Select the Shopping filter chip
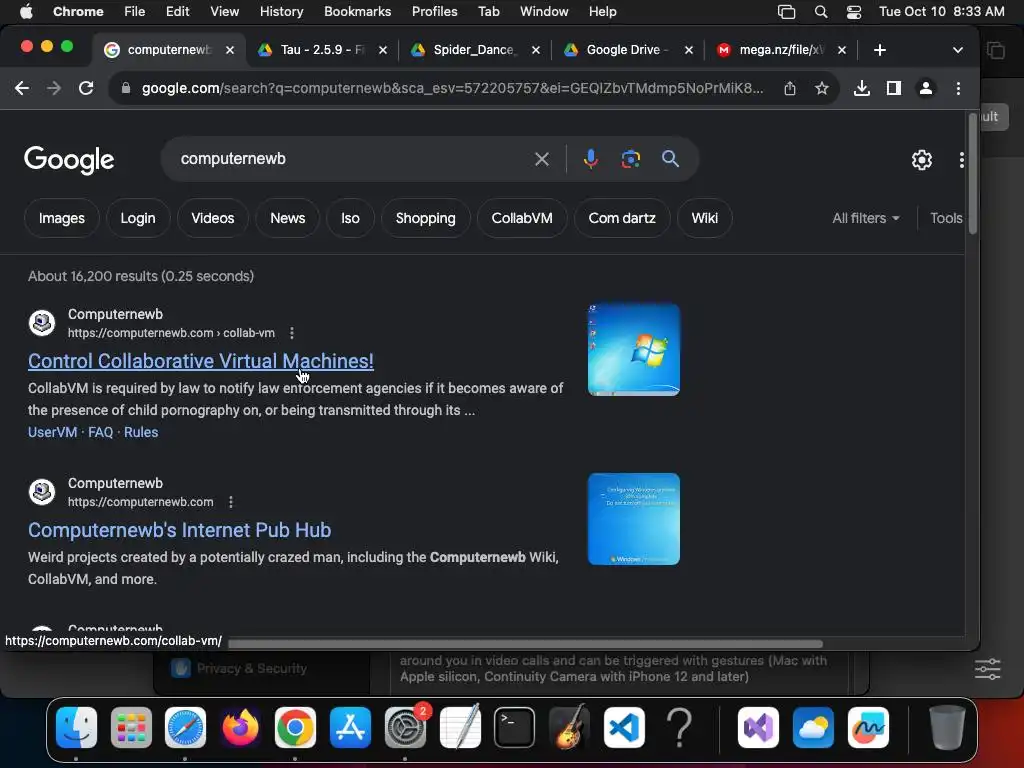 point(425,218)
